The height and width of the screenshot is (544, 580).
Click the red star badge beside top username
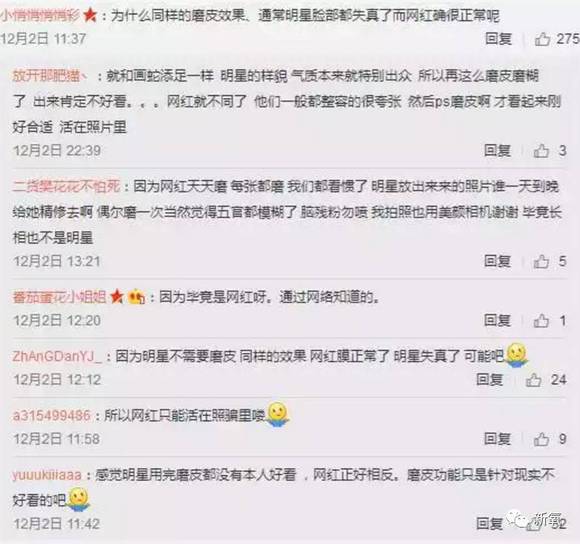tap(90, 16)
